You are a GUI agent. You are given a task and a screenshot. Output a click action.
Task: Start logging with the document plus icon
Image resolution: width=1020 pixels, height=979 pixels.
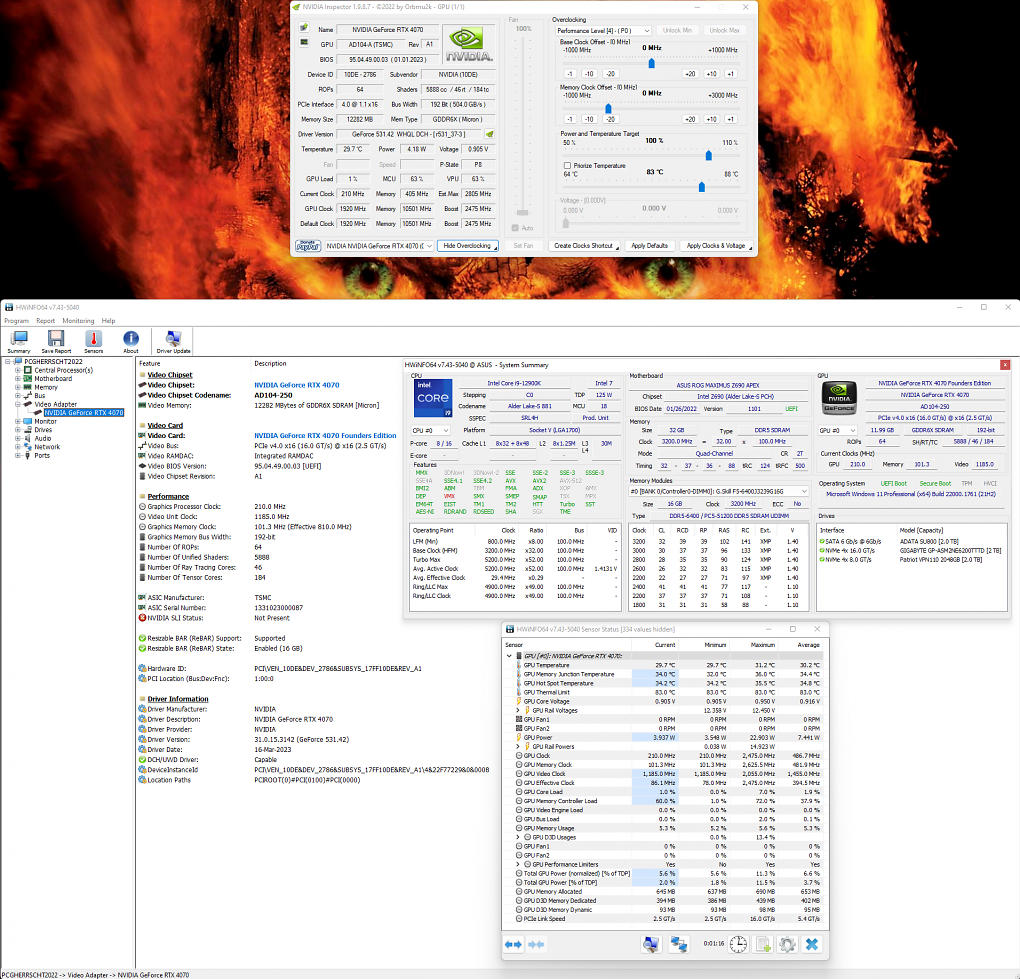pos(764,945)
